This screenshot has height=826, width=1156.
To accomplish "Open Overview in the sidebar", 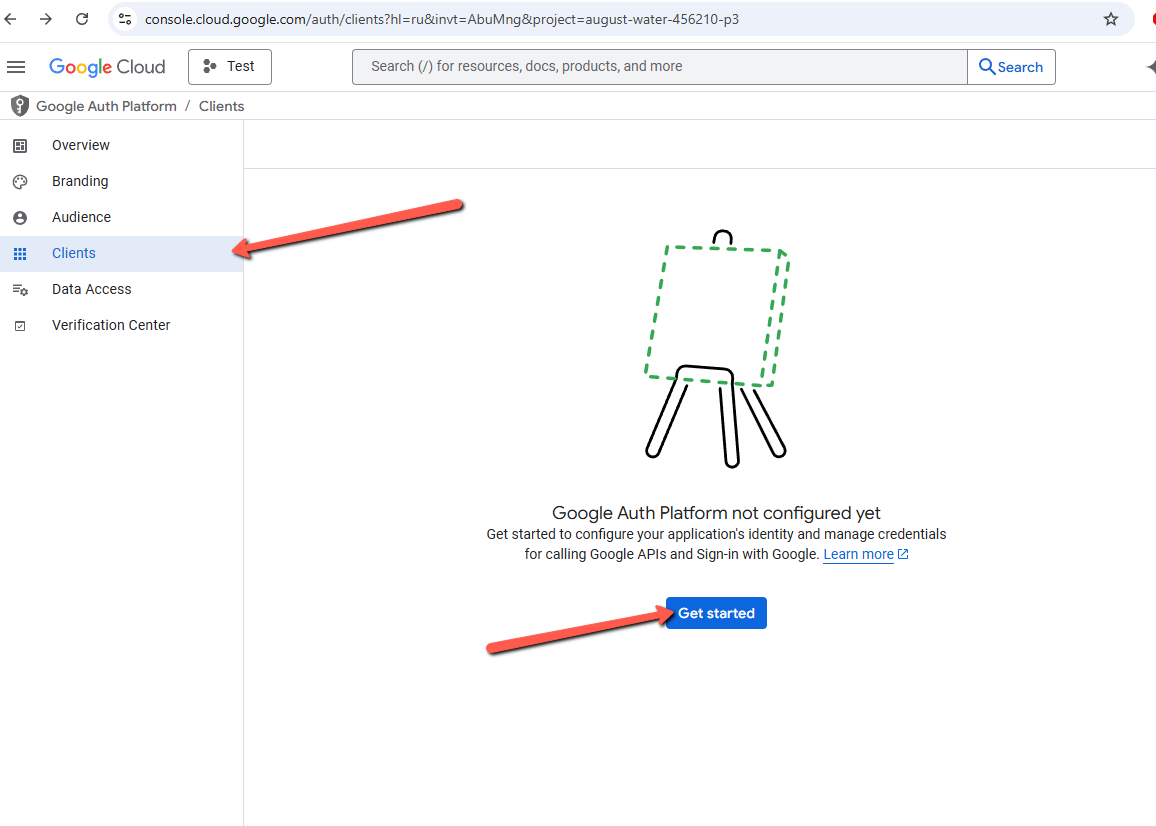I will (122, 145).
